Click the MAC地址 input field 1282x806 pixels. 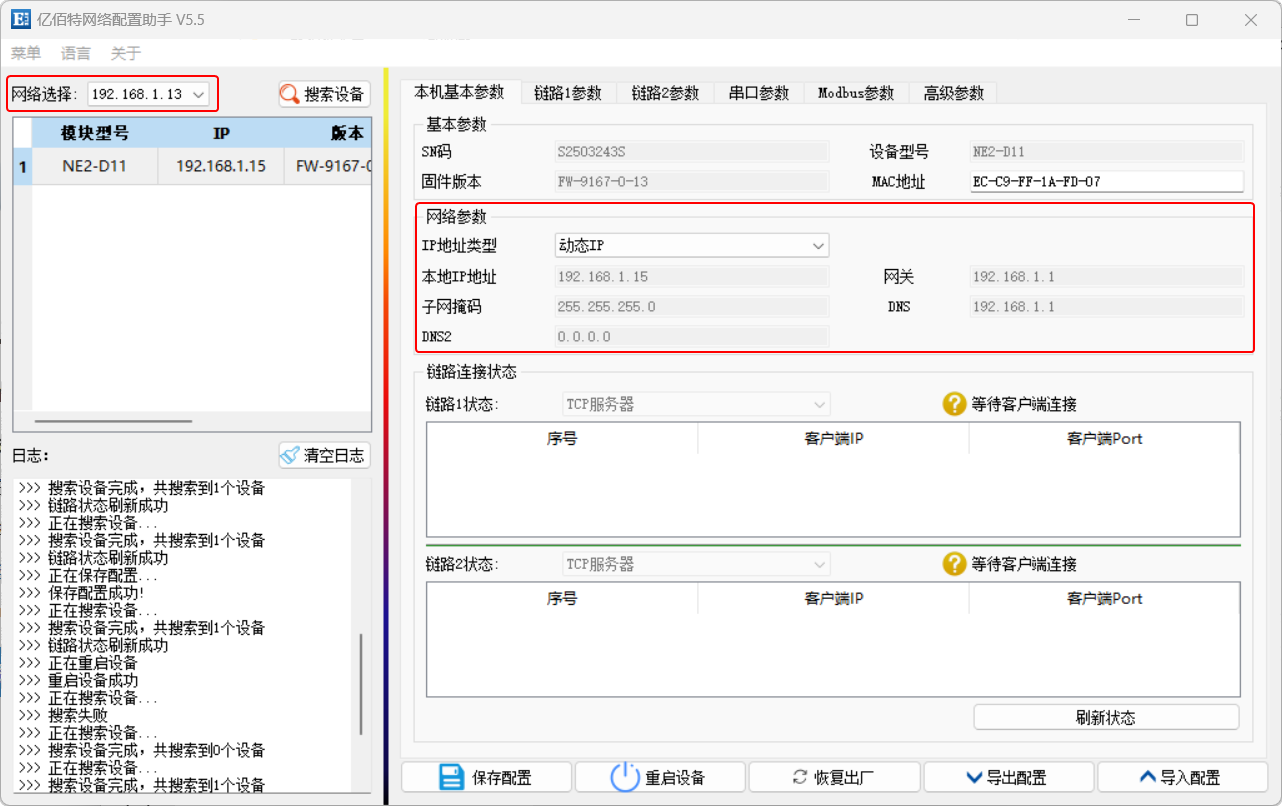click(x=1107, y=182)
